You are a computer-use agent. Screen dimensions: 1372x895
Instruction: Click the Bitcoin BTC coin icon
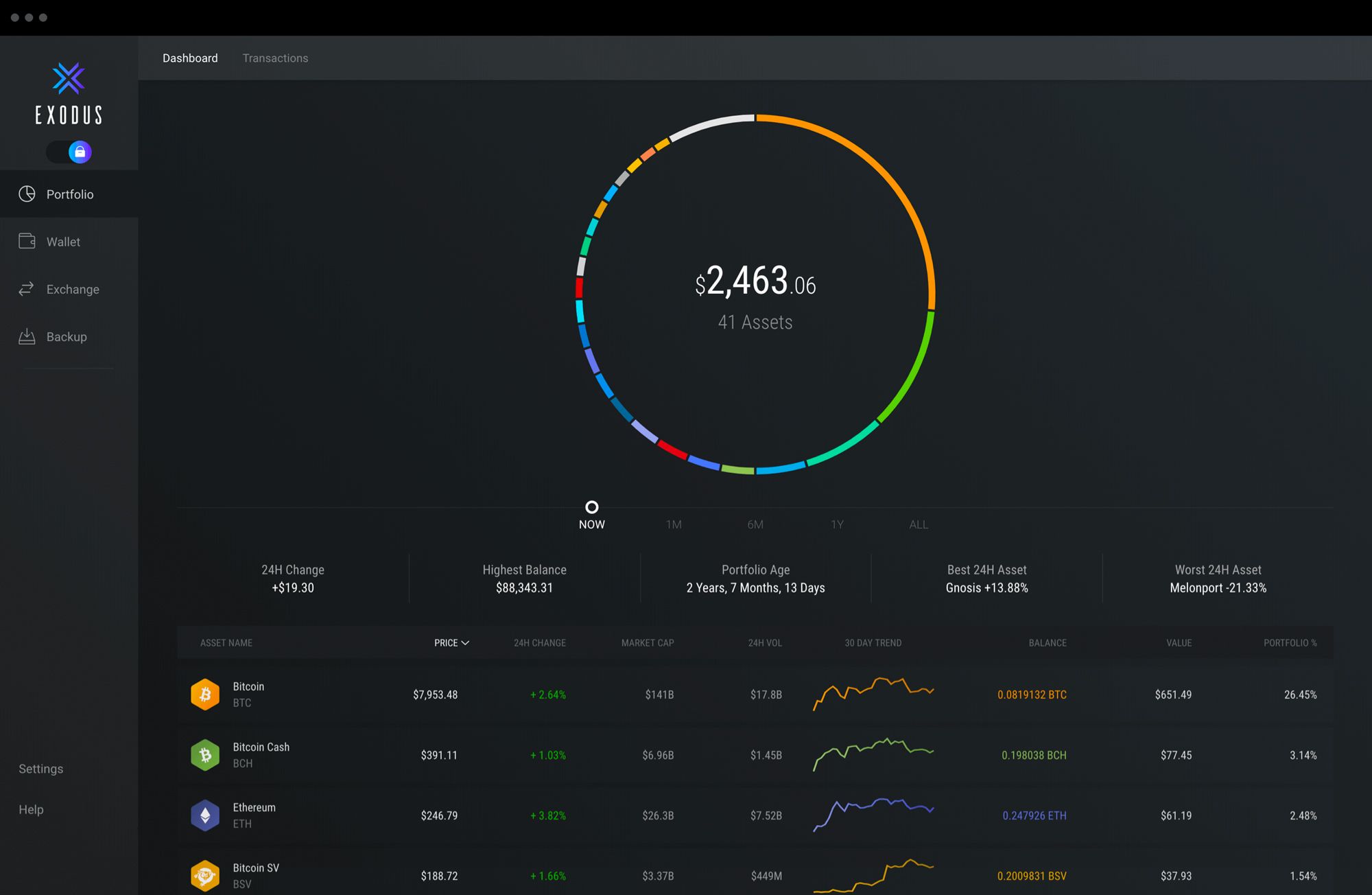(x=205, y=695)
